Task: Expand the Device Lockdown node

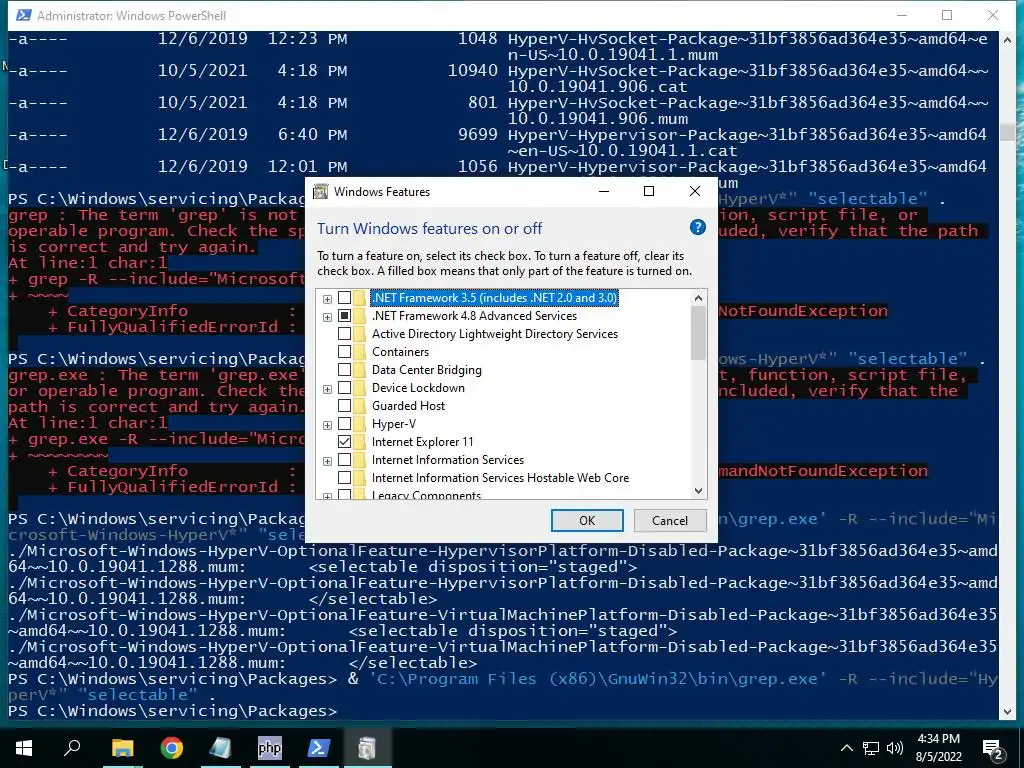Action: coord(327,389)
